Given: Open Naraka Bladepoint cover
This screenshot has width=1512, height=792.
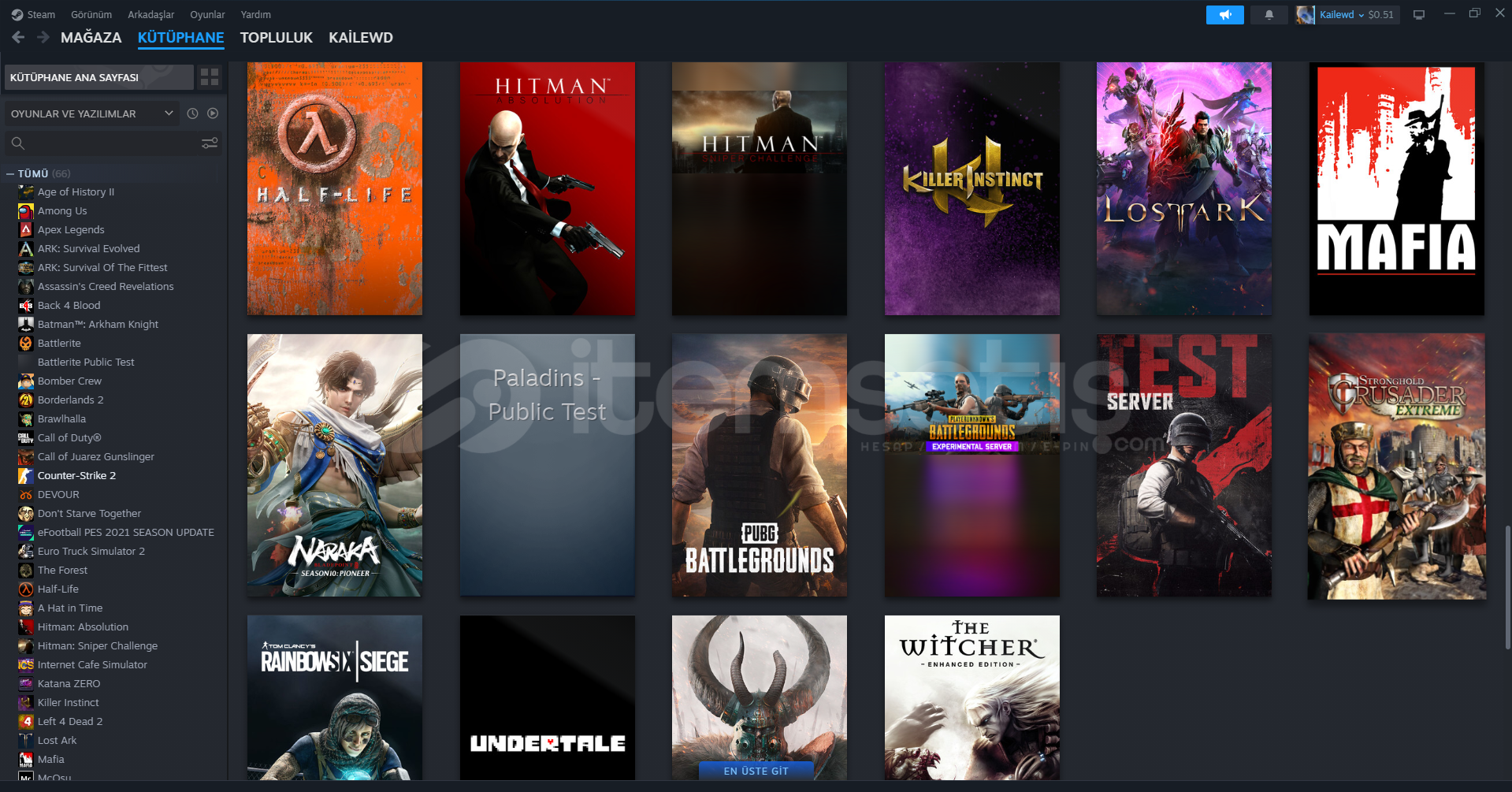Looking at the screenshot, I should pyautogui.click(x=335, y=465).
